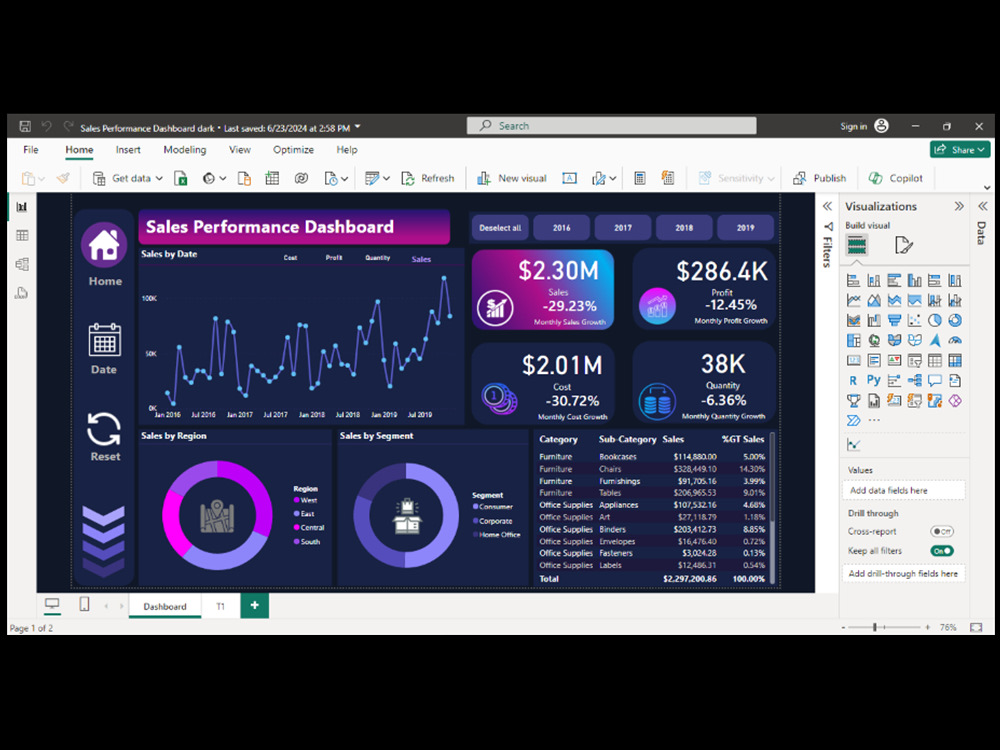Add an R script visual

tap(853, 379)
